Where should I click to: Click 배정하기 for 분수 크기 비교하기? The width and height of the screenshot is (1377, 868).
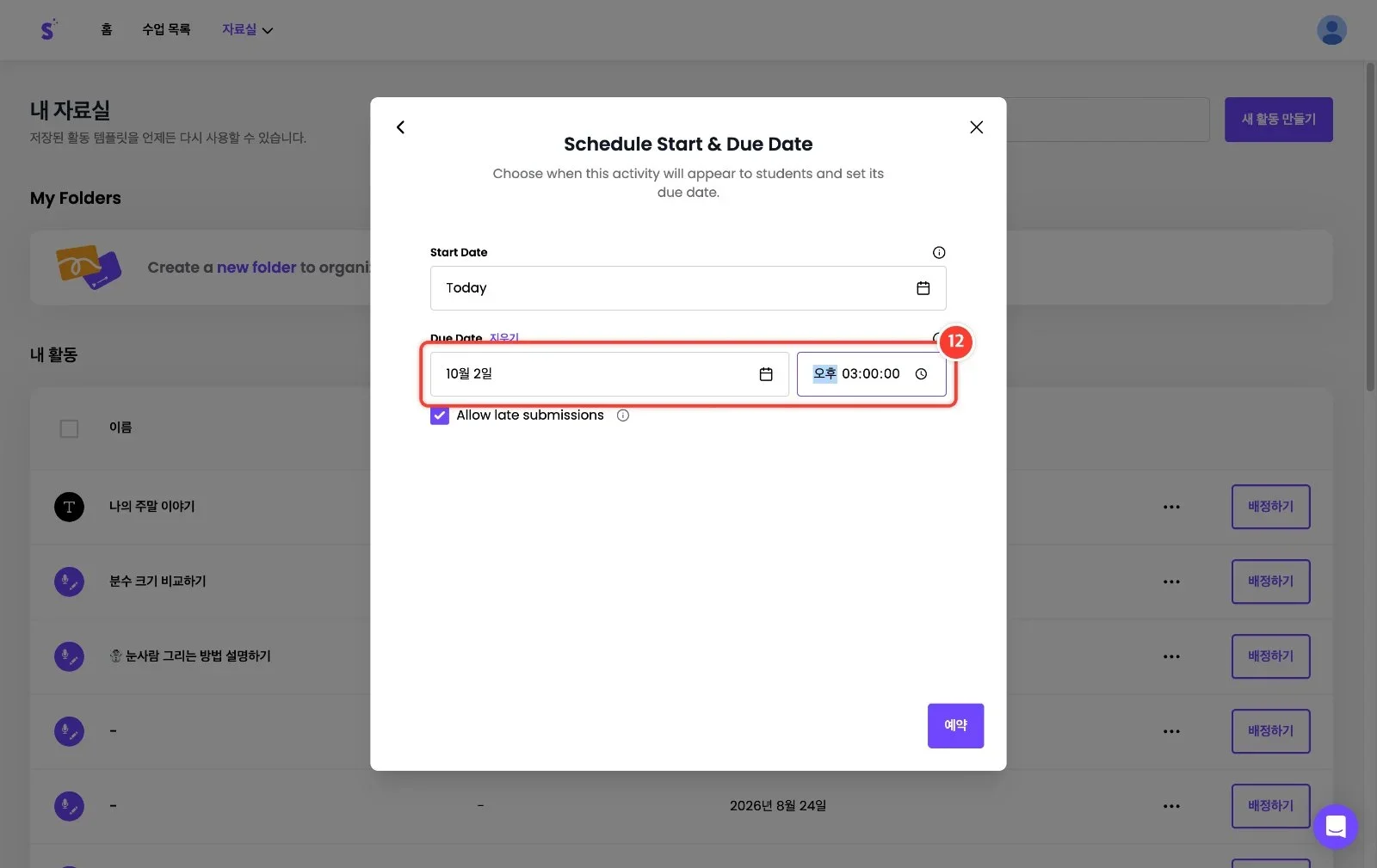[x=1270, y=582]
